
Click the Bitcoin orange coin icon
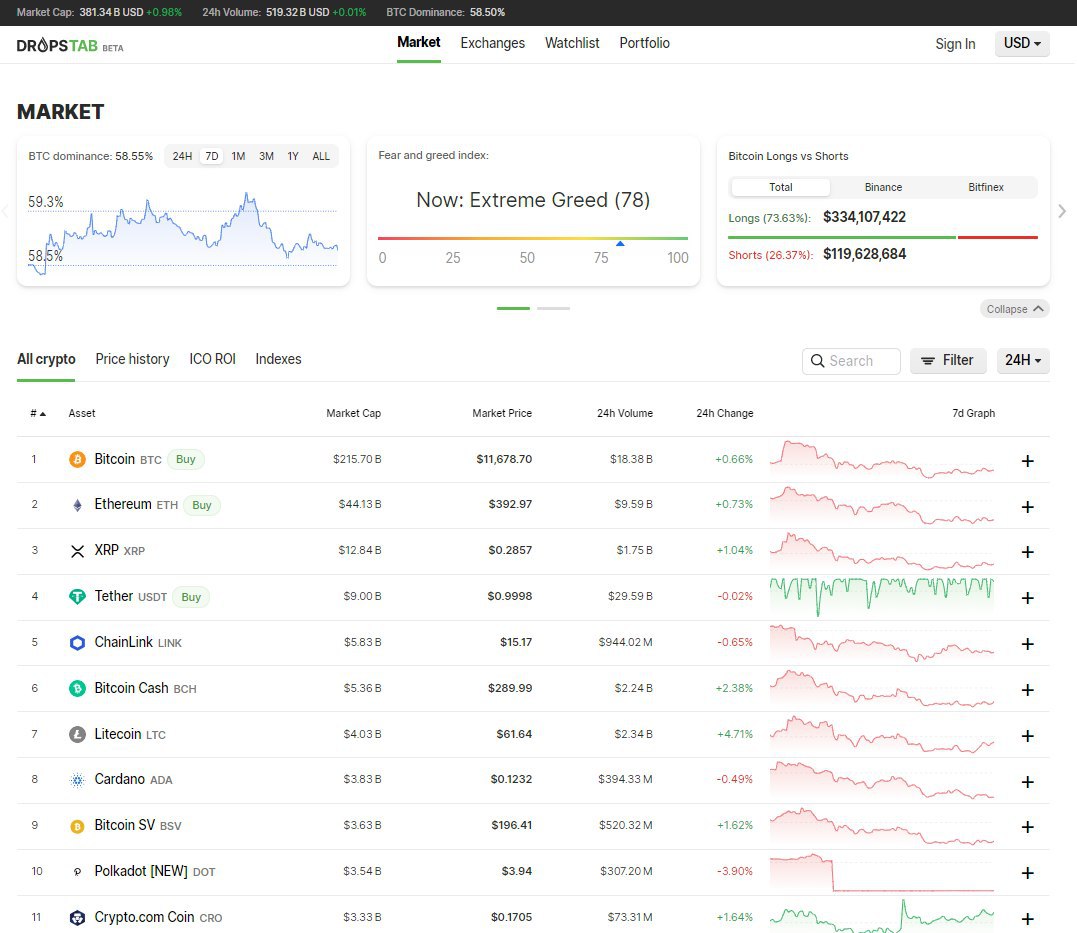tap(77, 460)
